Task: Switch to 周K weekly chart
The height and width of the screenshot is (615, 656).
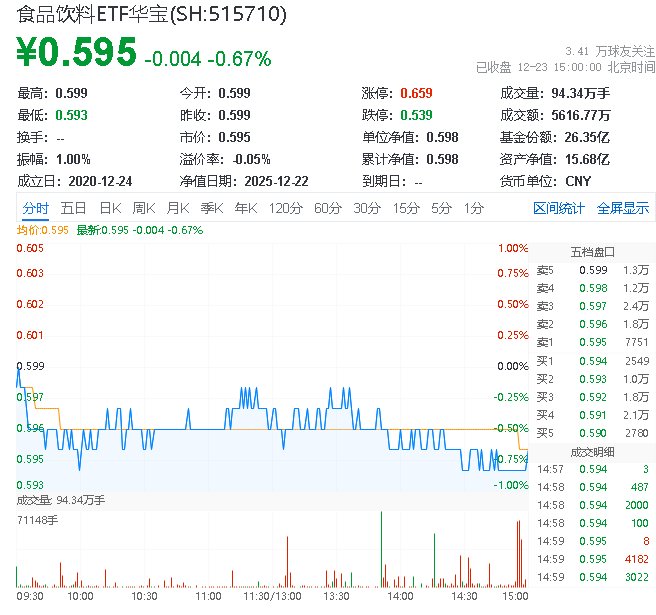Action: coord(144,208)
